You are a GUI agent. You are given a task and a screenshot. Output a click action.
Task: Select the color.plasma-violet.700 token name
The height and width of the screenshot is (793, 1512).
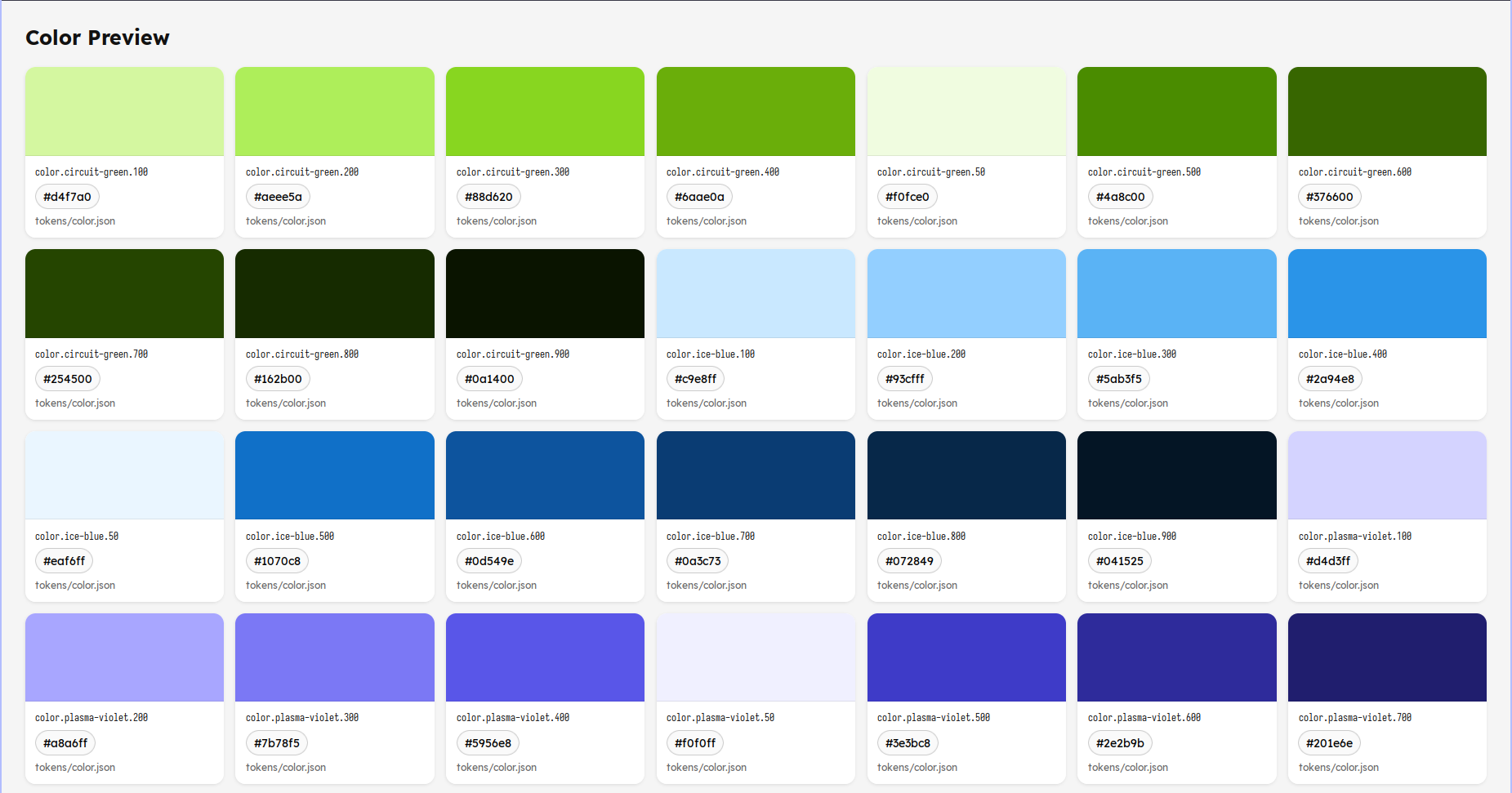pos(1355,718)
